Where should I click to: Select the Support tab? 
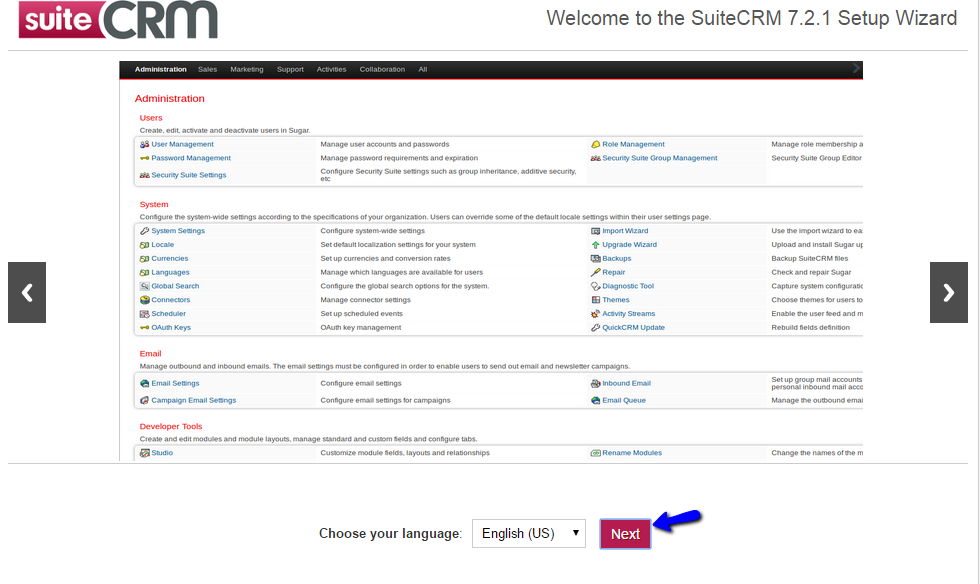point(290,69)
